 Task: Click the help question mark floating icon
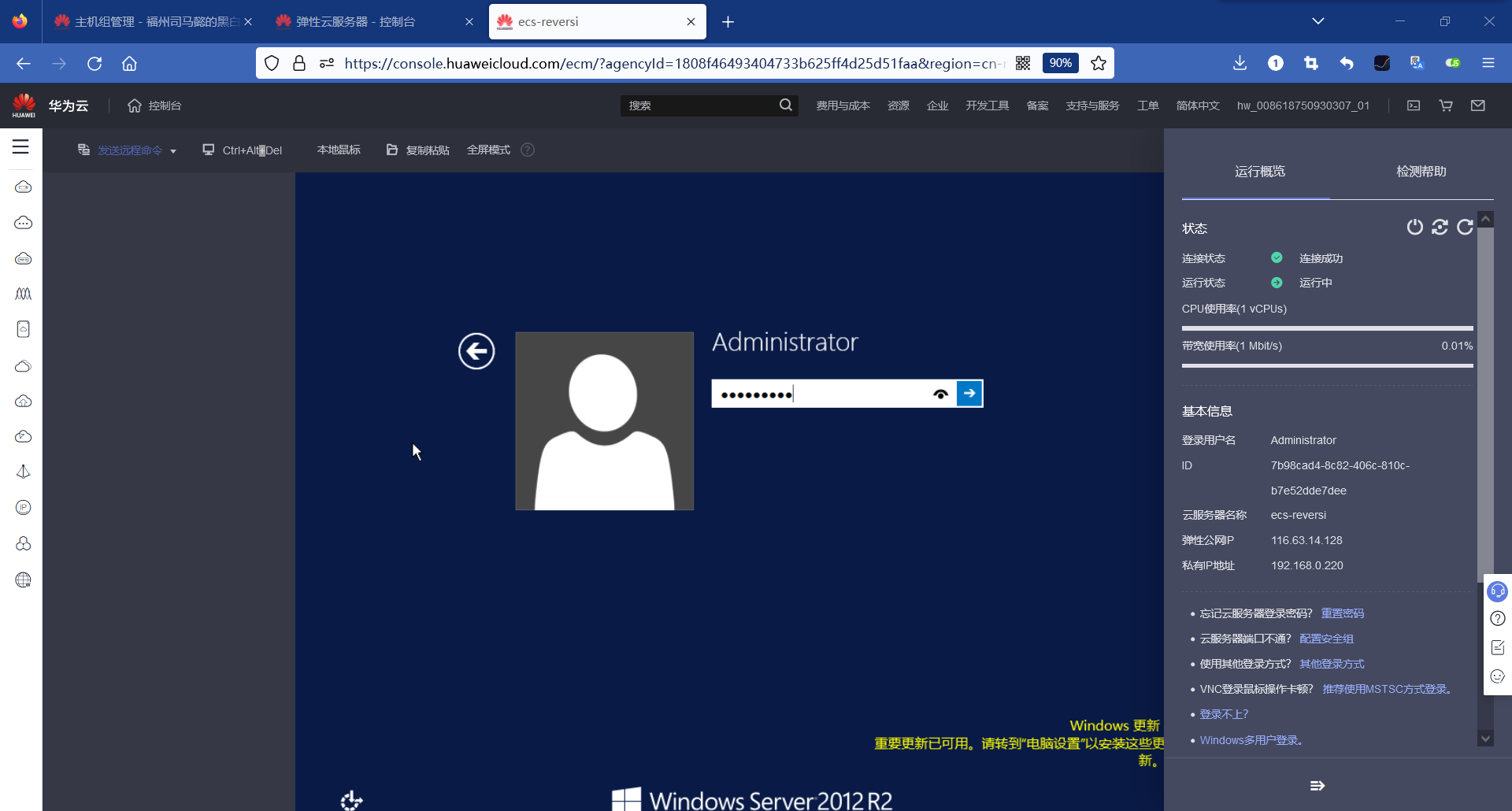coord(1498,619)
